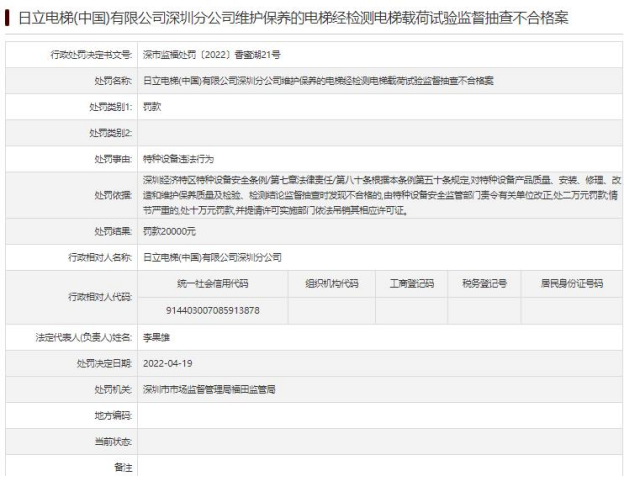Select 日立电梯(中国)有限公司深圳分公司 party name value

tap(212, 257)
